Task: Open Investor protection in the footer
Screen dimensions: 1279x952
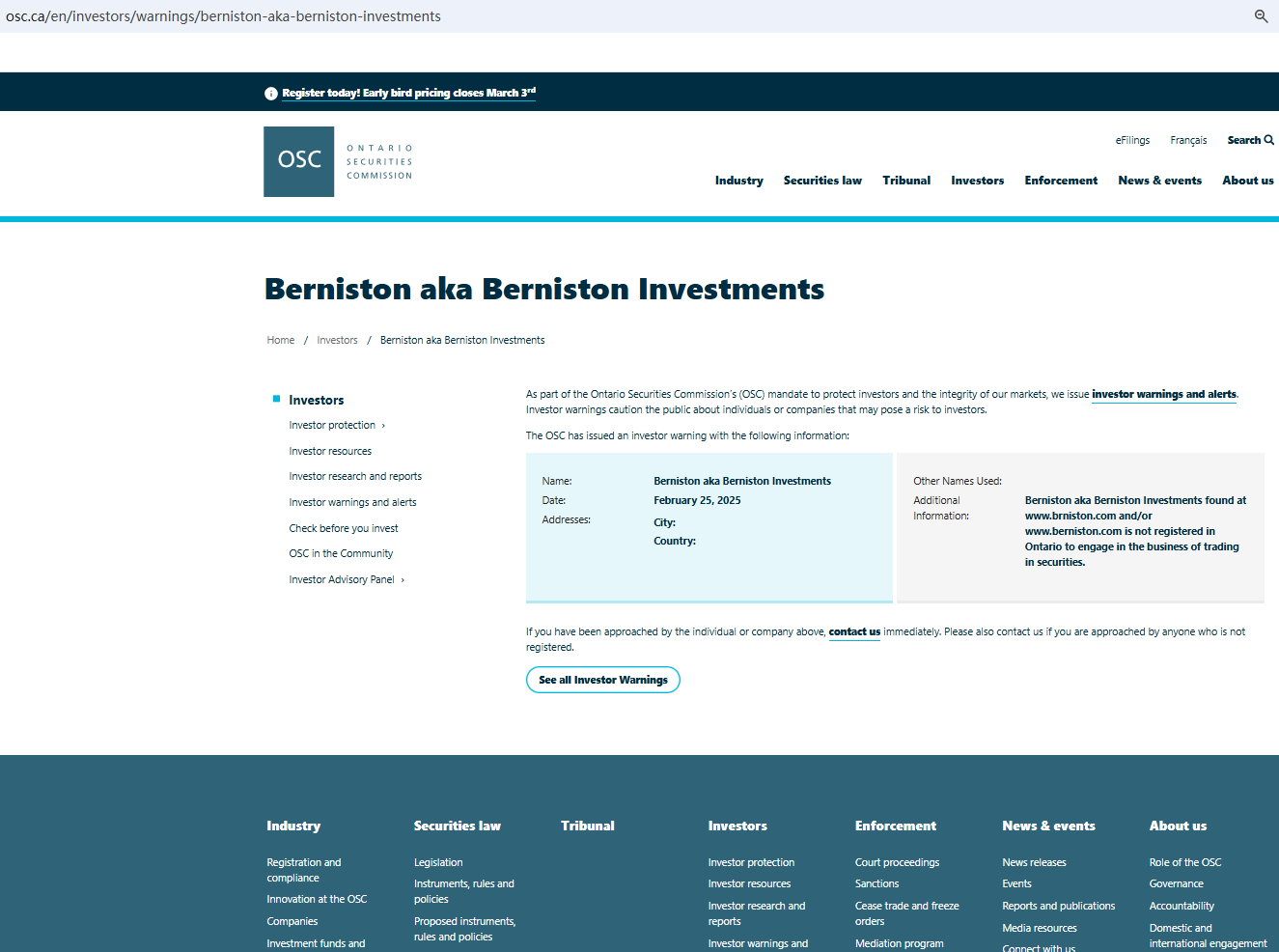Action: point(751,862)
